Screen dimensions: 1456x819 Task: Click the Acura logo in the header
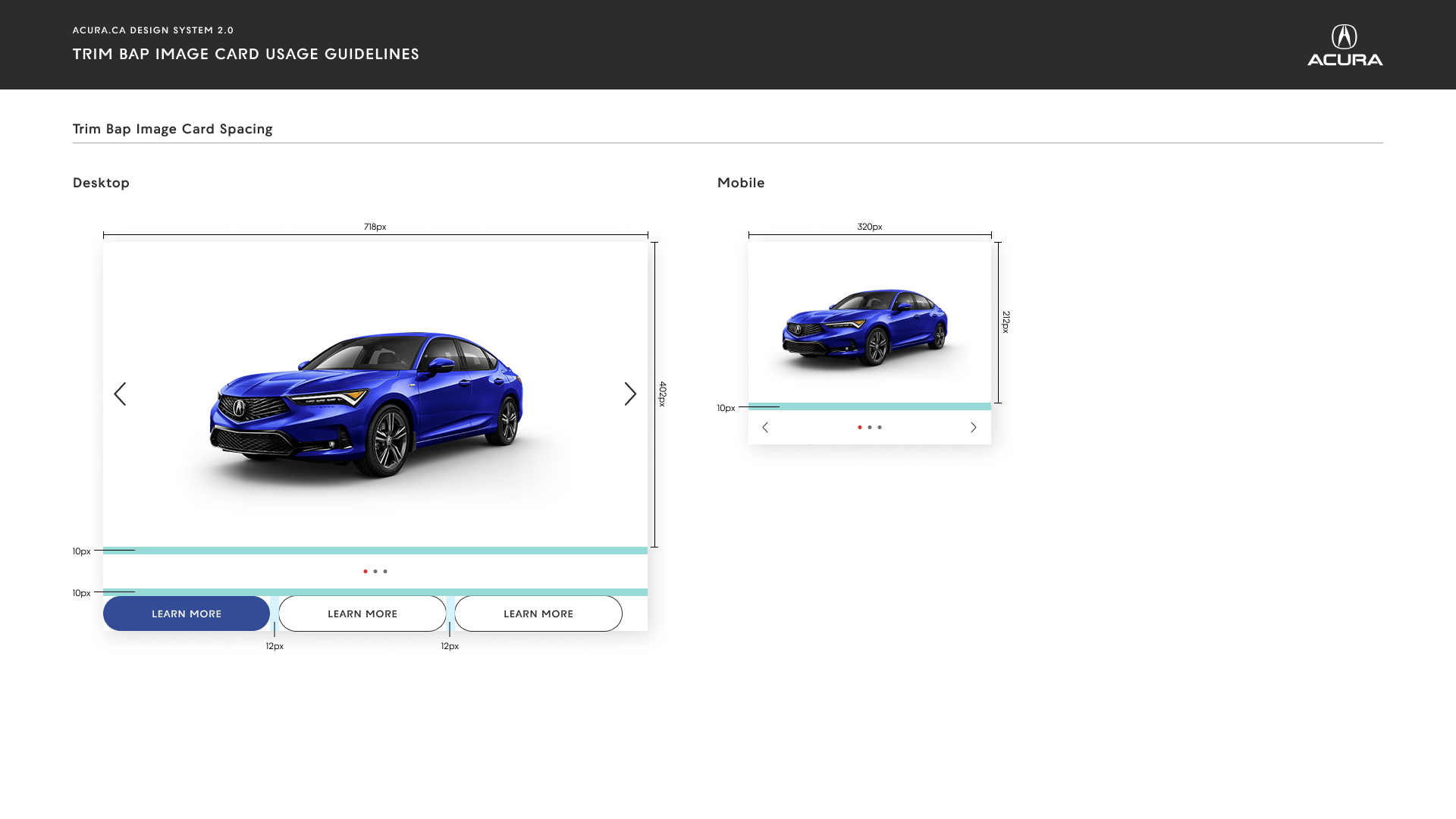[1345, 45]
